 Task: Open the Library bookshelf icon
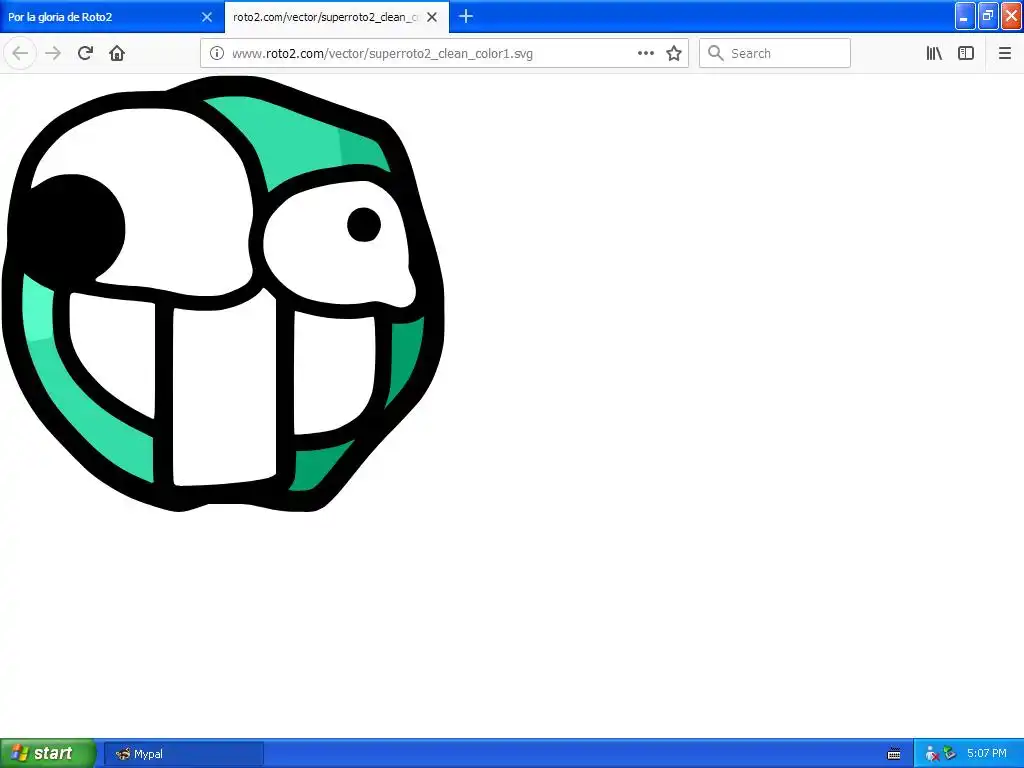pyautogui.click(x=934, y=53)
